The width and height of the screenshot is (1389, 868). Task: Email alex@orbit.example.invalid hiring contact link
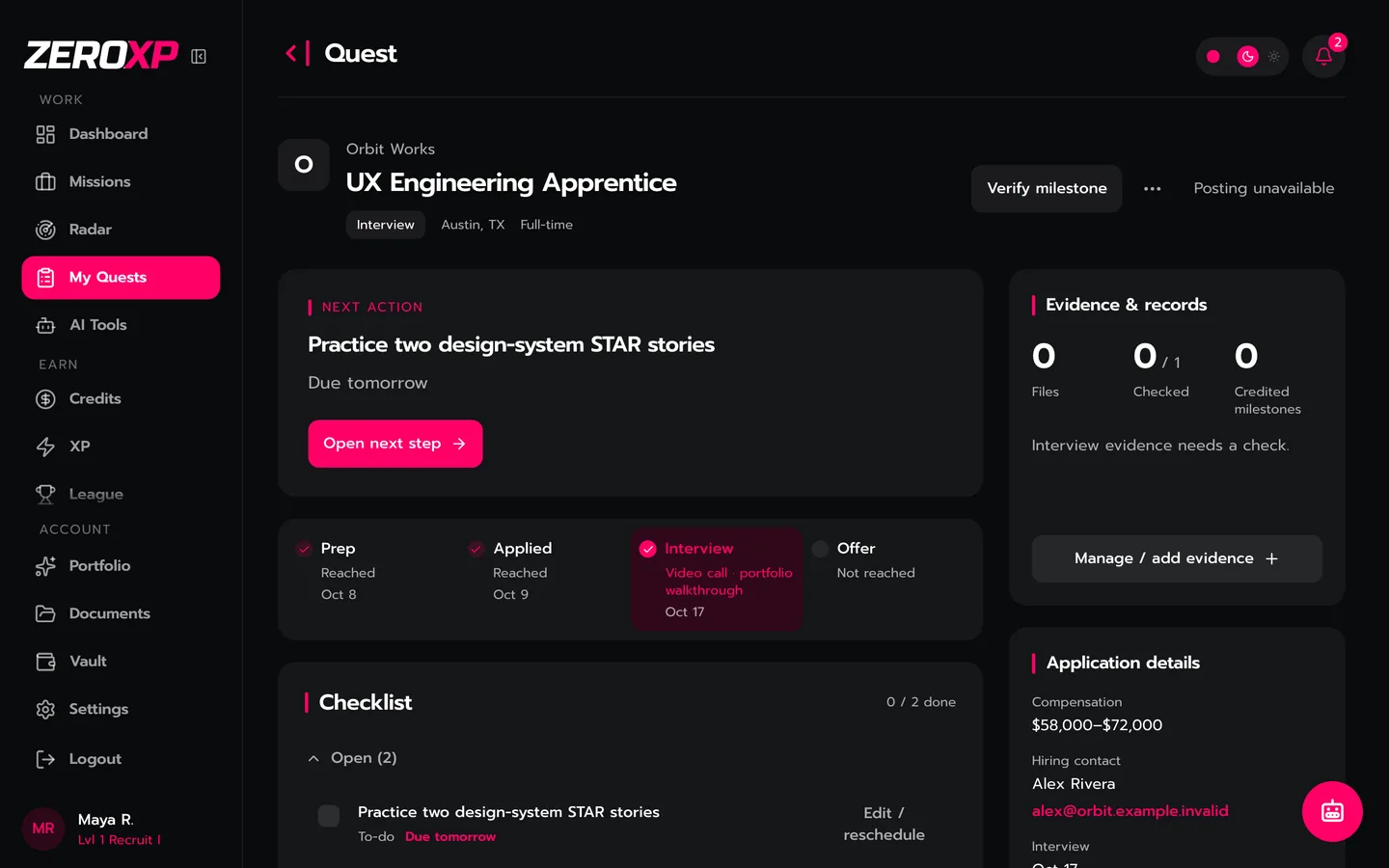point(1130,811)
